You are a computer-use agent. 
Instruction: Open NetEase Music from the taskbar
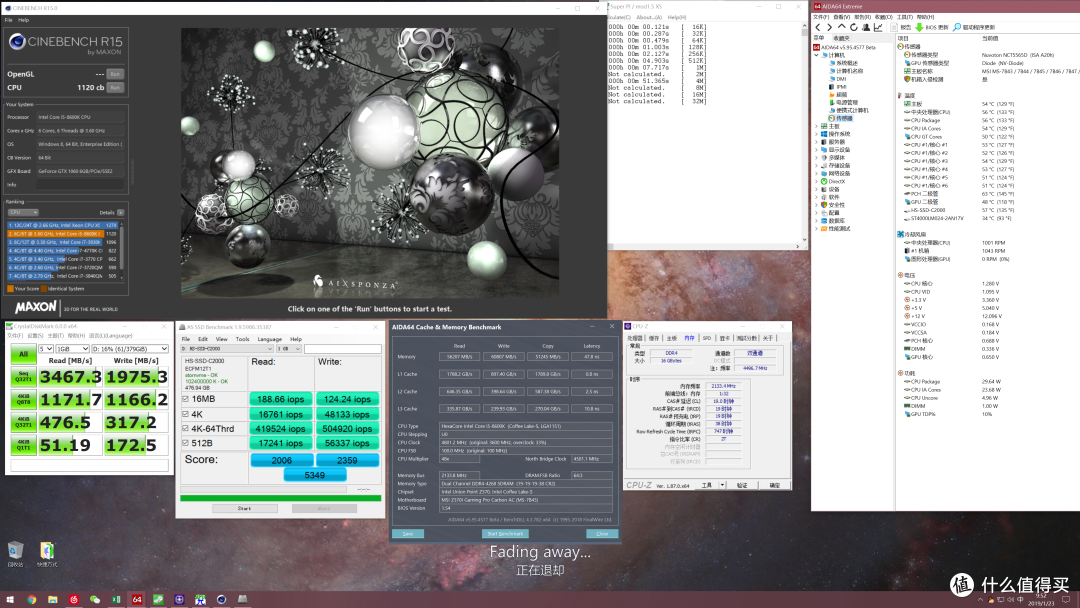(x=74, y=600)
